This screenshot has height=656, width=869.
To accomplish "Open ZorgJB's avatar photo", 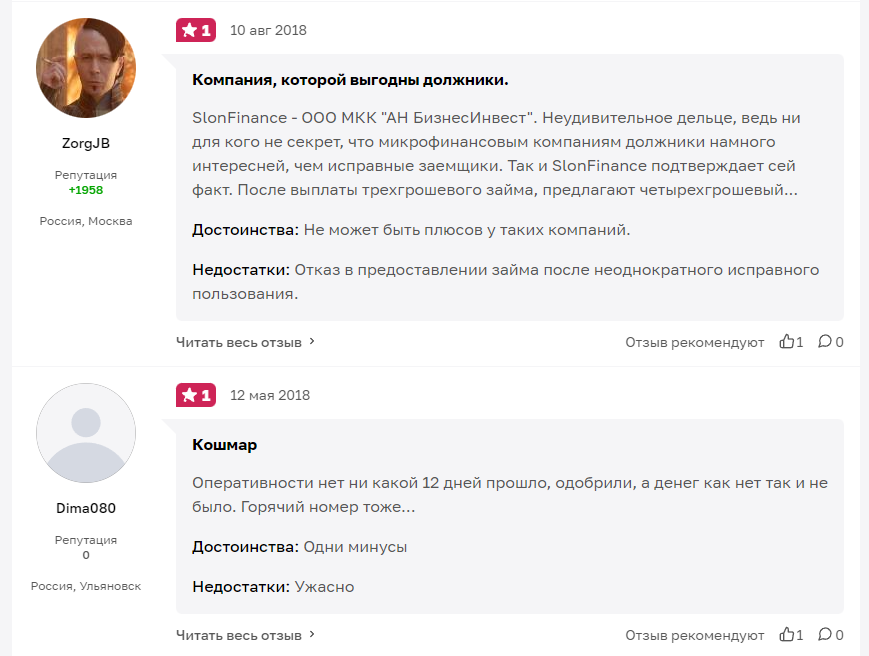I will click(86, 69).
